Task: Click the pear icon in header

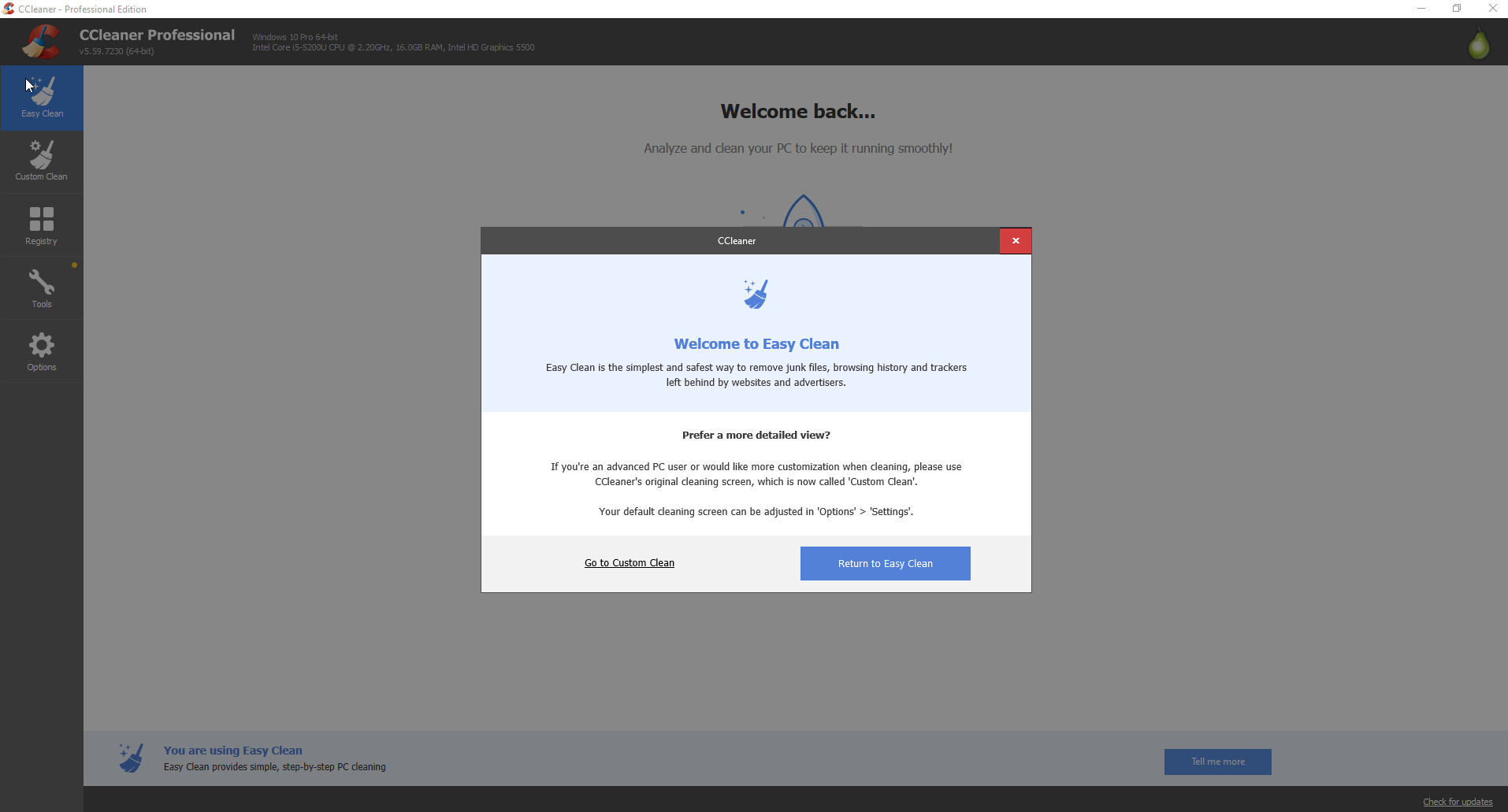Action: click(1479, 43)
